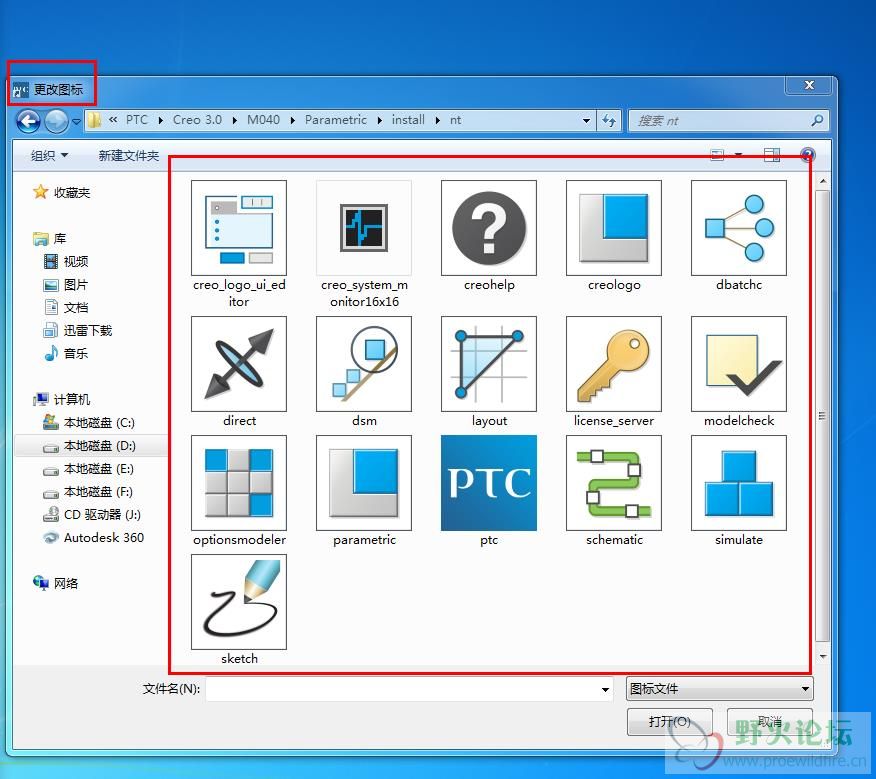
Task: Click in the 文件名 input field
Action: pyautogui.click(x=402, y=689)
